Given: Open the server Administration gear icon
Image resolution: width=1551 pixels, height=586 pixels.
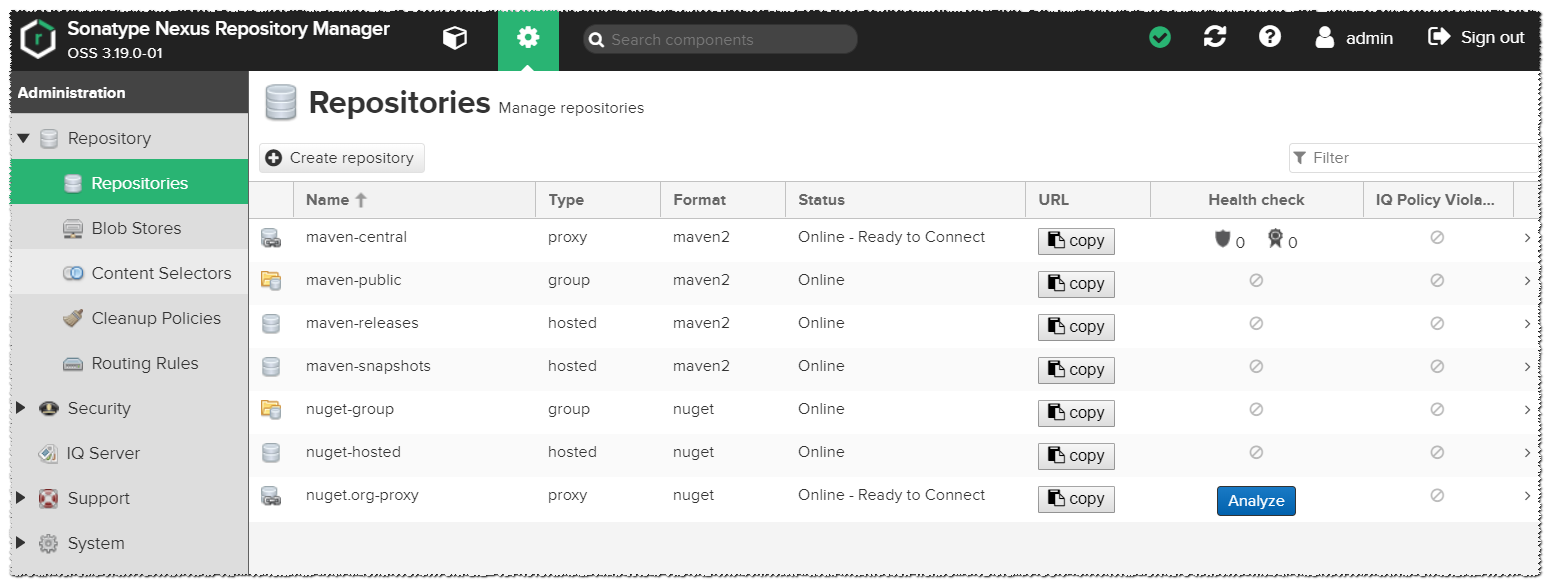Looking at the screenshot, I should point(528,37).
